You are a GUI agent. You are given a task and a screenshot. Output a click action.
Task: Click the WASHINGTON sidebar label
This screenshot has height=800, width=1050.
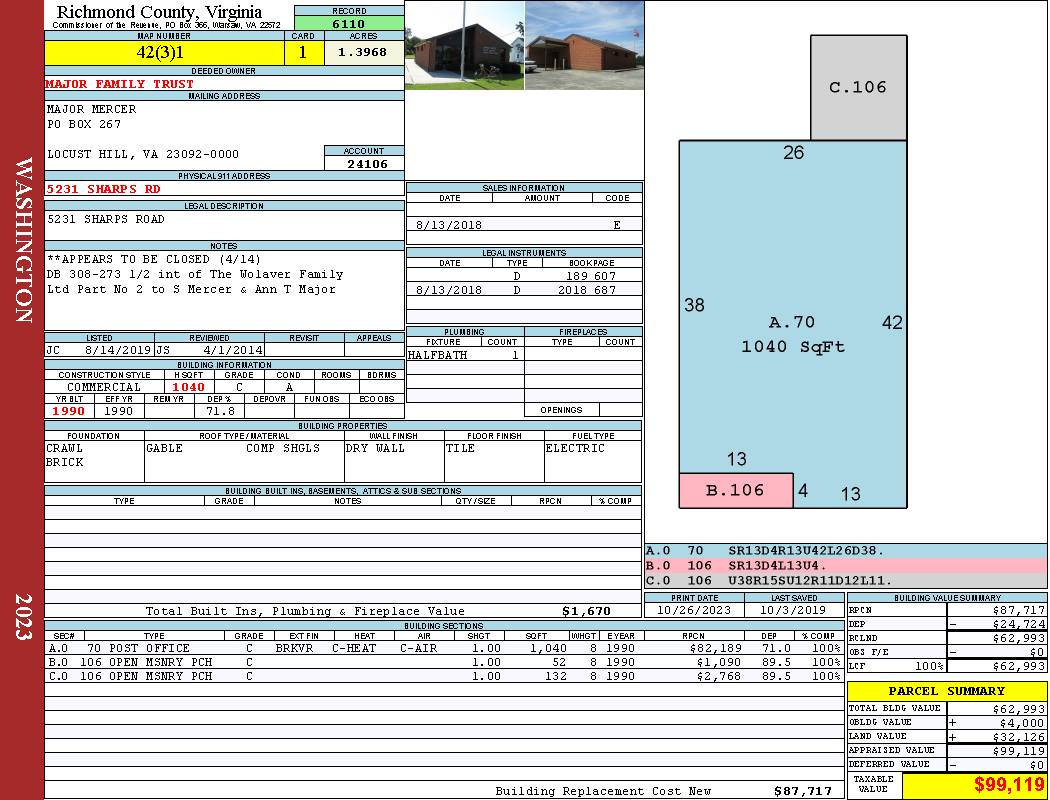23,240
